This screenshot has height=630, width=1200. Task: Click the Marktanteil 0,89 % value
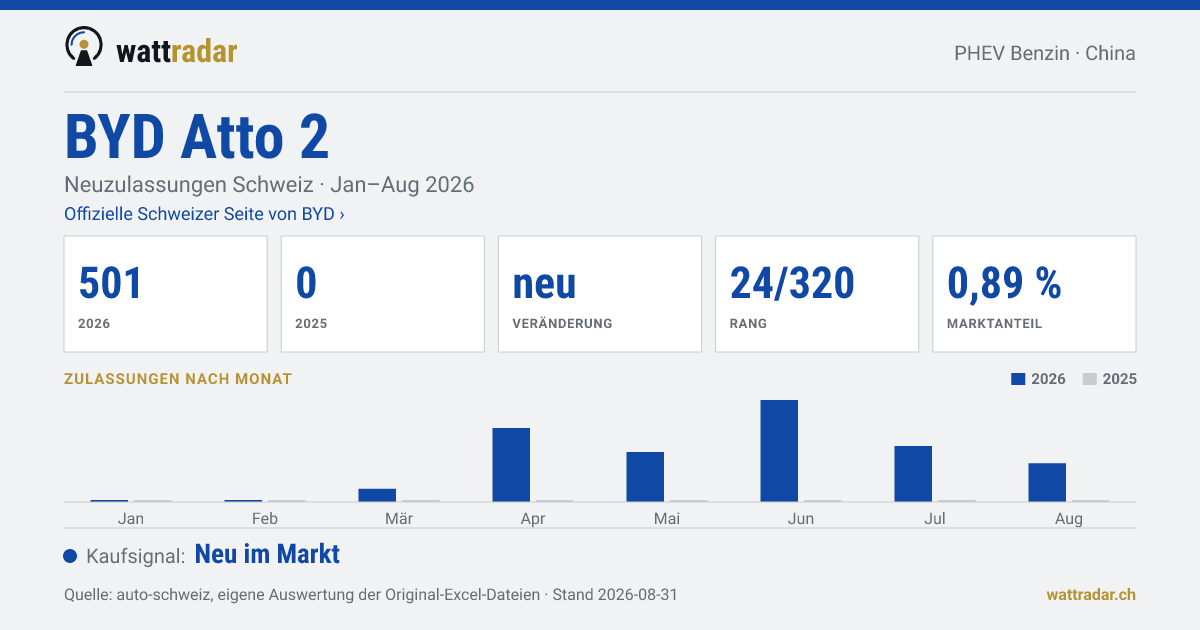point(1004,284)
